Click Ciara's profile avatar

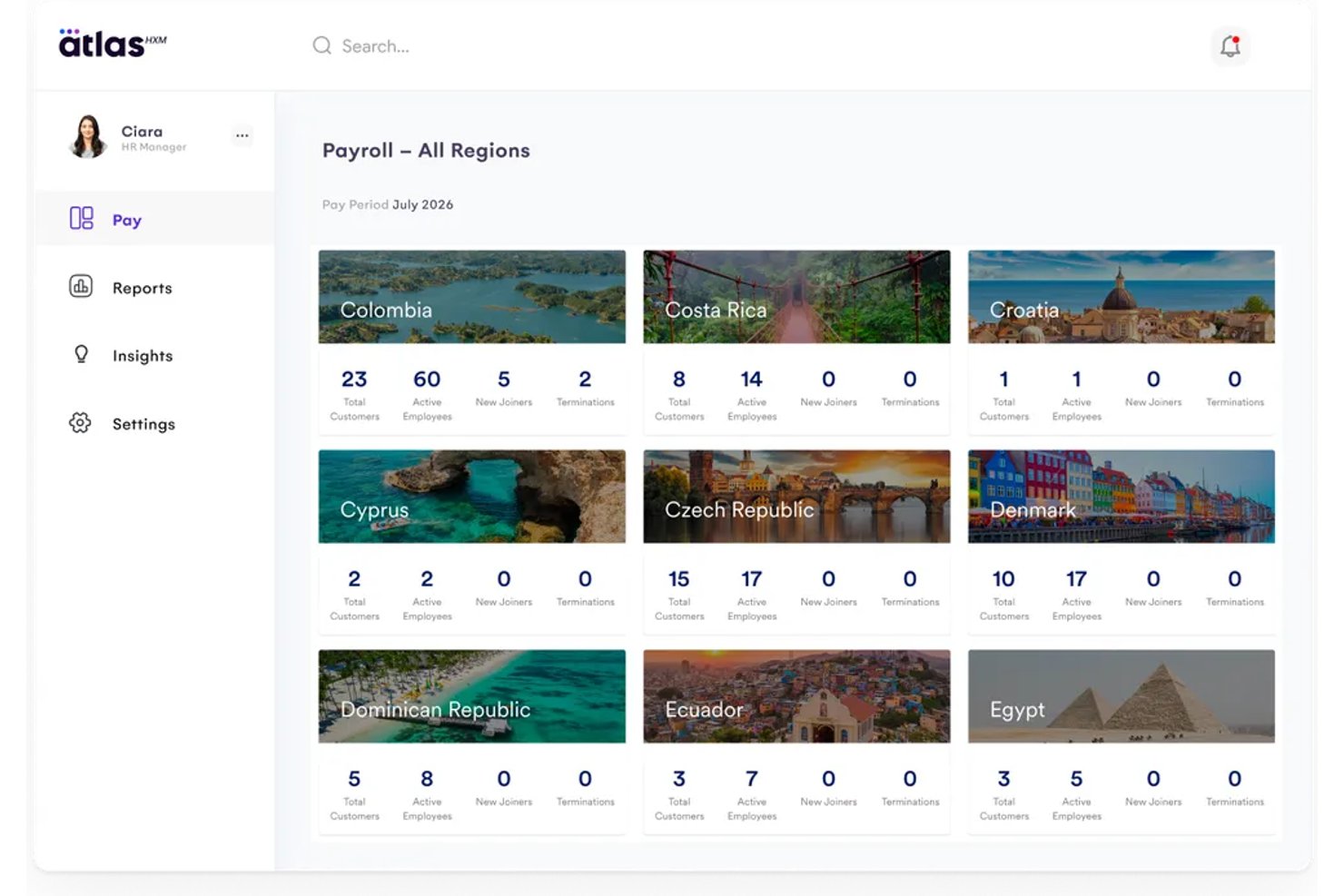click(x=88, y=137)
